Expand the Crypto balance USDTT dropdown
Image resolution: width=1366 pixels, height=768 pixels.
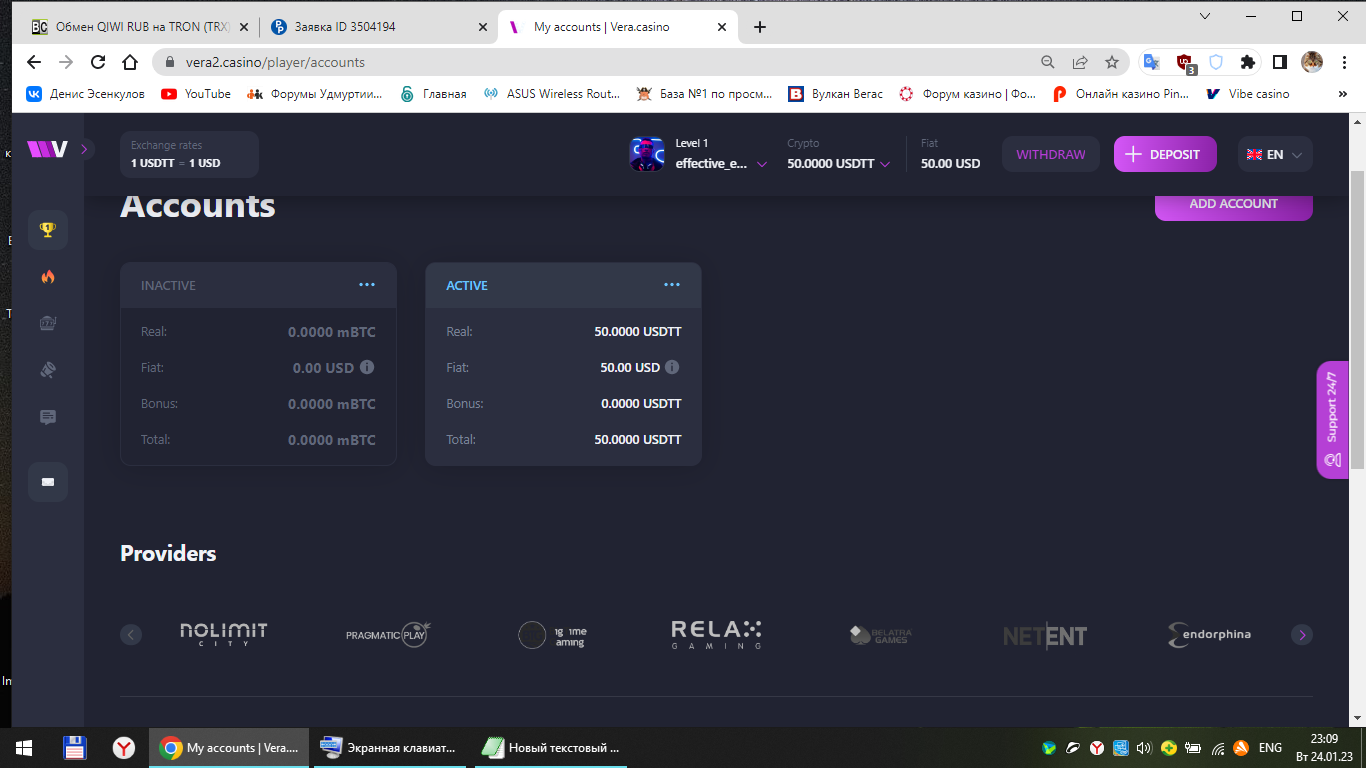click(838, 164)
